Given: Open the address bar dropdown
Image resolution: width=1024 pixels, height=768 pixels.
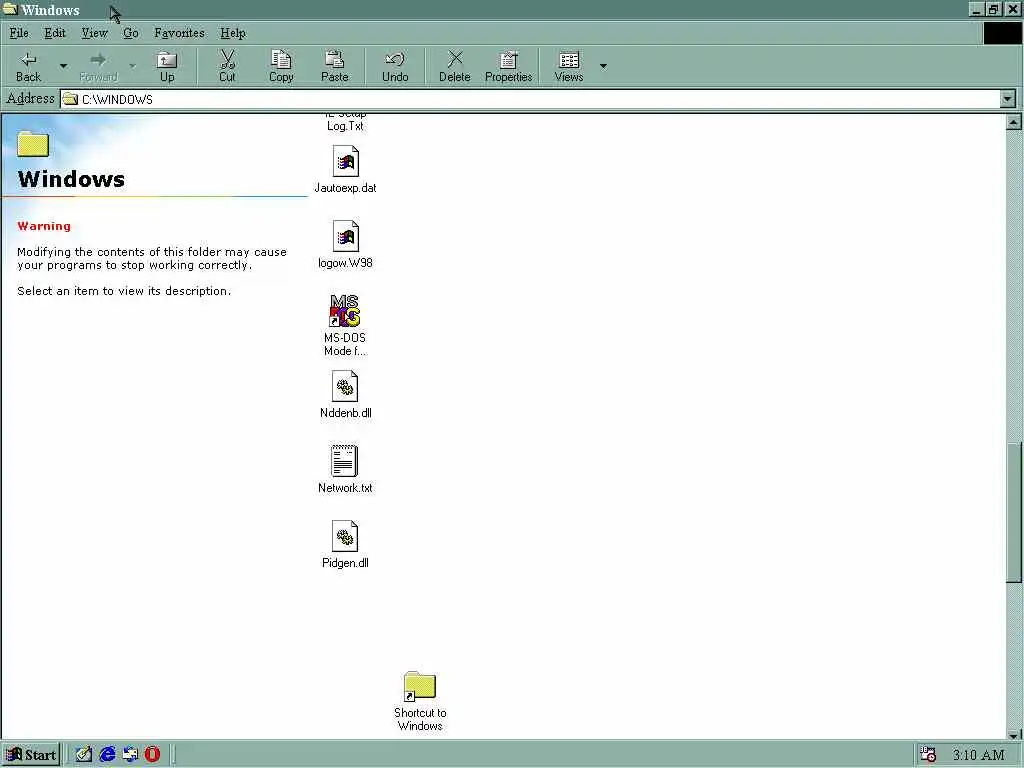Looking at the screenshot, I should point(1008,99).
